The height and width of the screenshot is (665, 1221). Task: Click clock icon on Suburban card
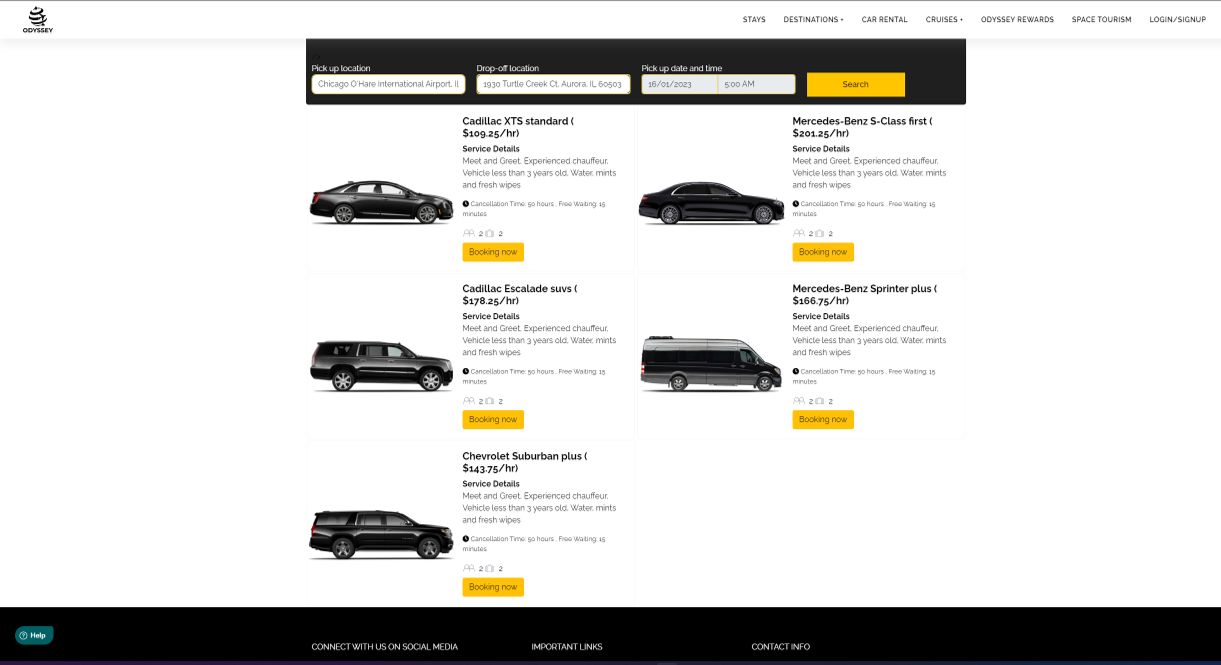466,539
